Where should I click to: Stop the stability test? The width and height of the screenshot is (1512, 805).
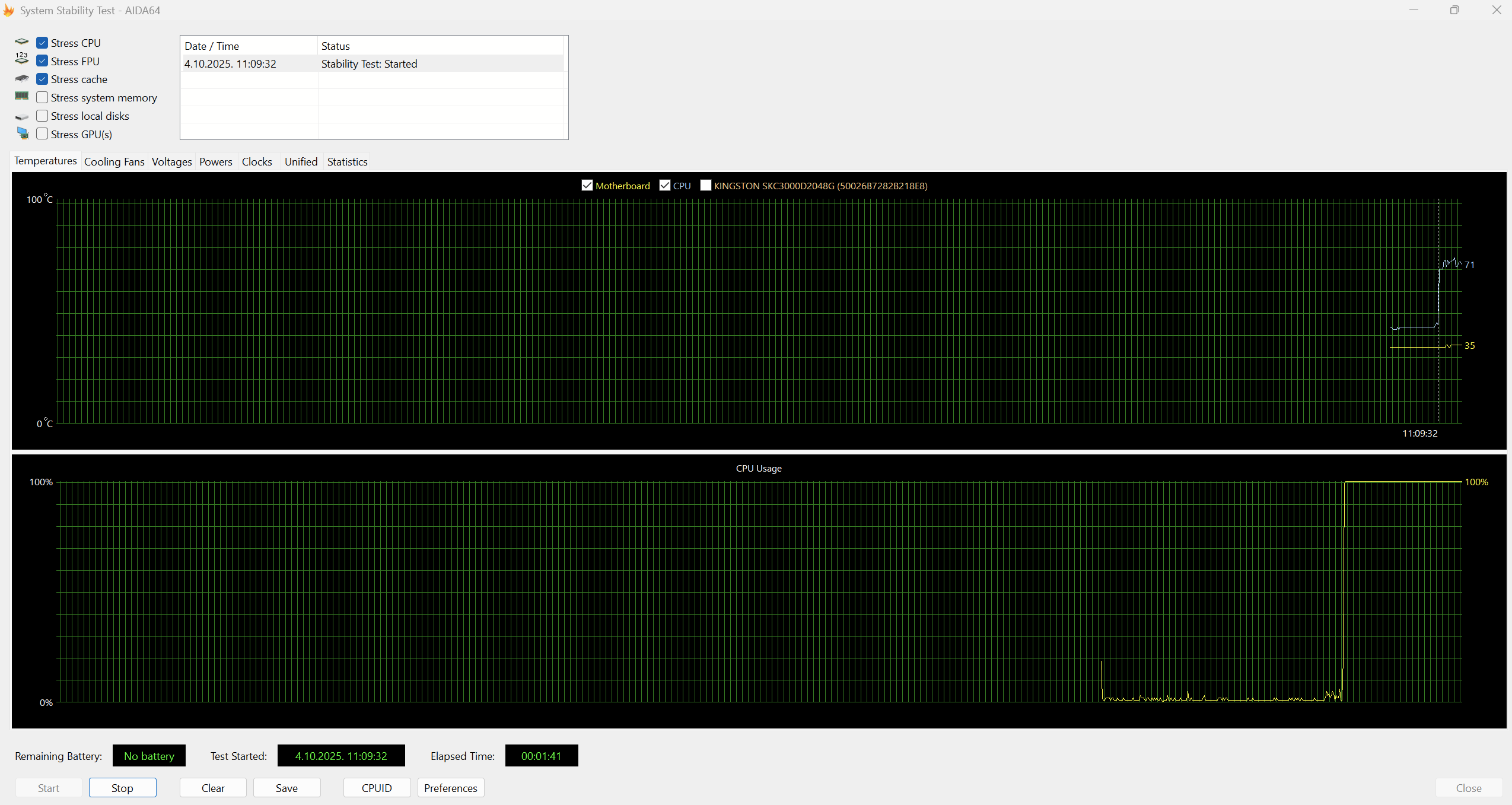click(x=122, y=788)
